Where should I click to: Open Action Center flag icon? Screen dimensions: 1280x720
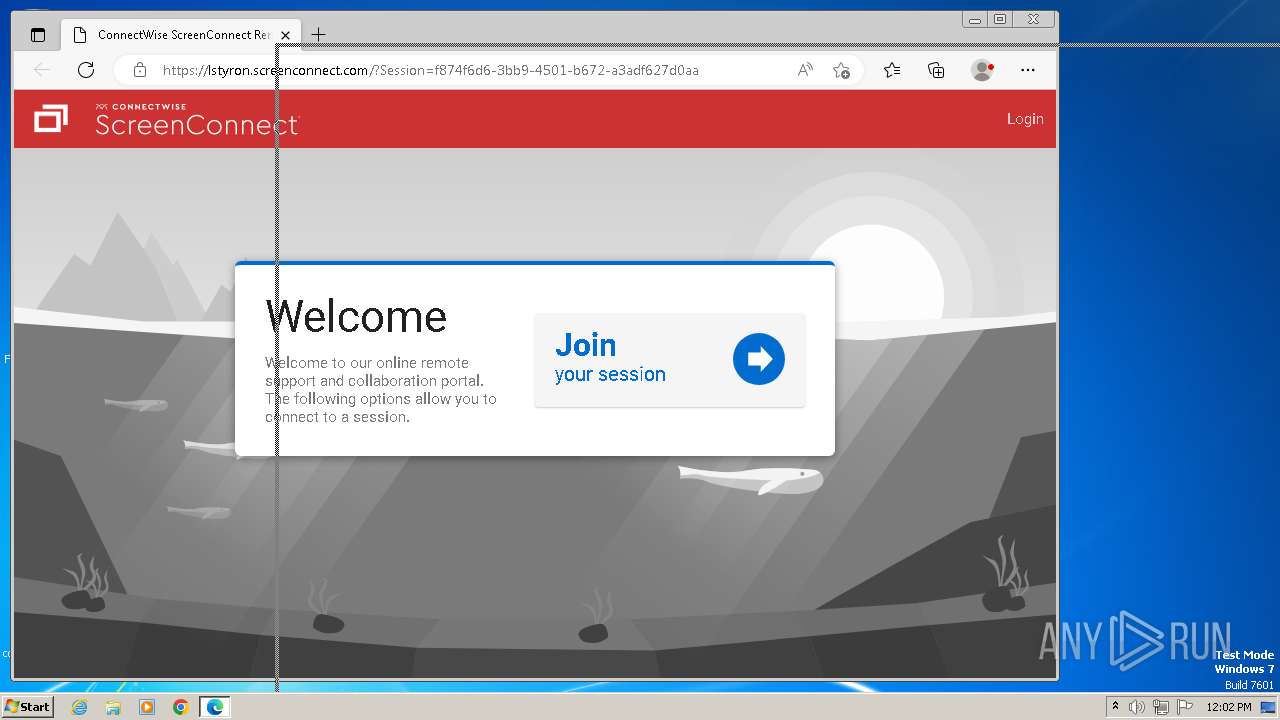coord(1184,707)
